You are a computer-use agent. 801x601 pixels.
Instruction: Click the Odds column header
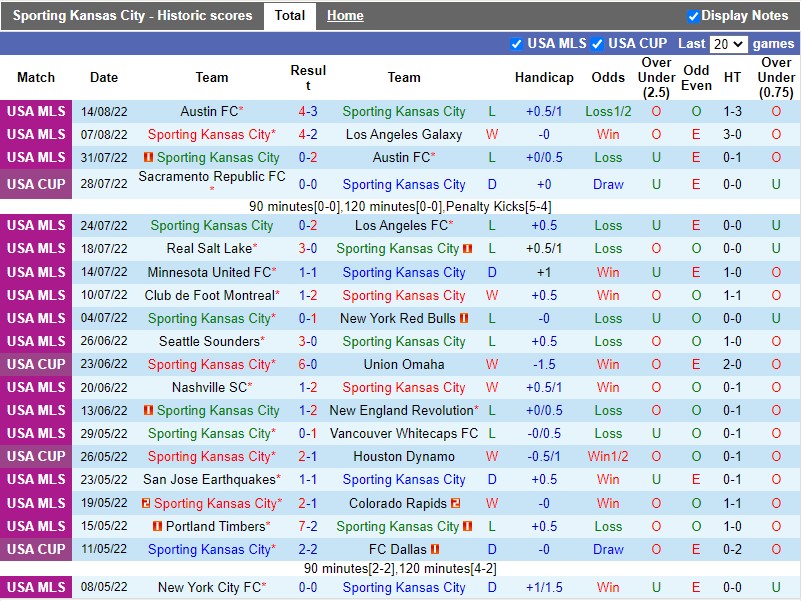pyautogui.click(x=608, y=78)
